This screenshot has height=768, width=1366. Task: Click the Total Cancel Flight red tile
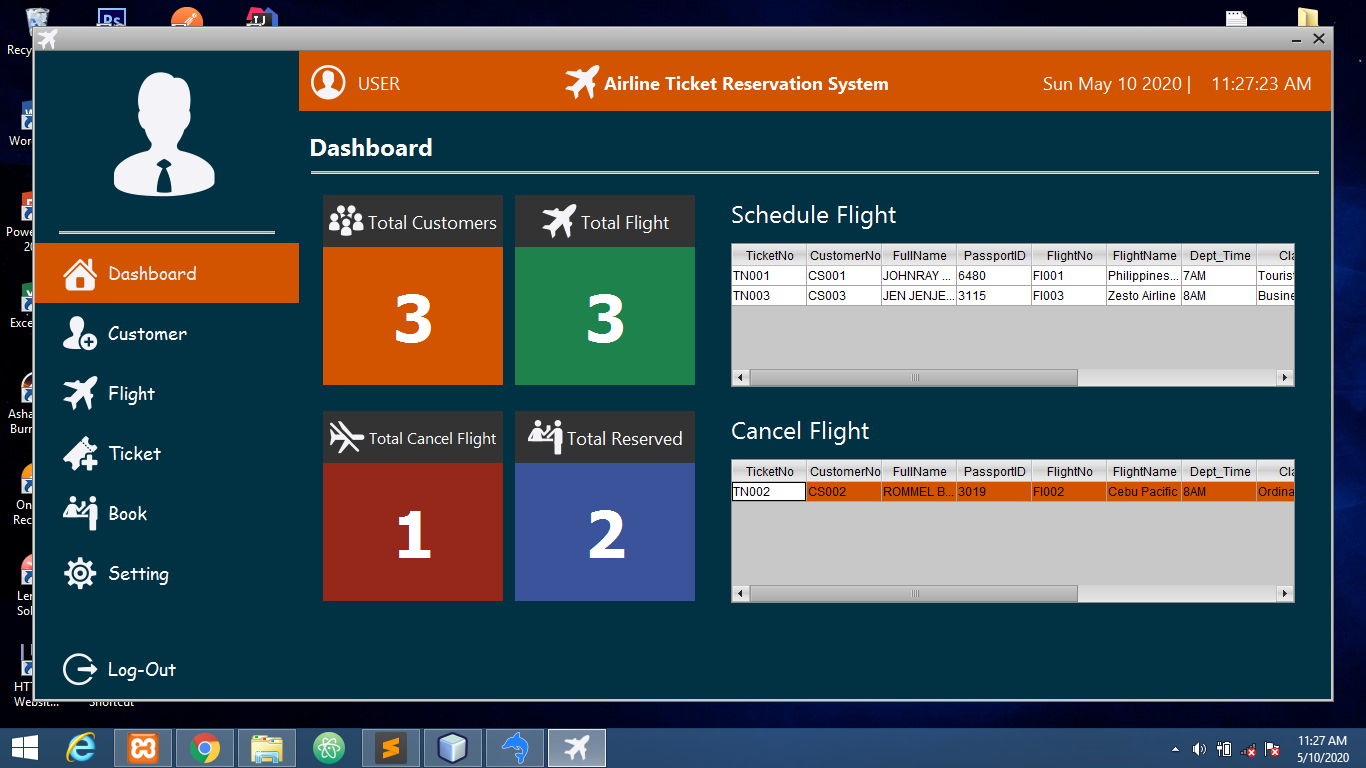tap(412, 531)
